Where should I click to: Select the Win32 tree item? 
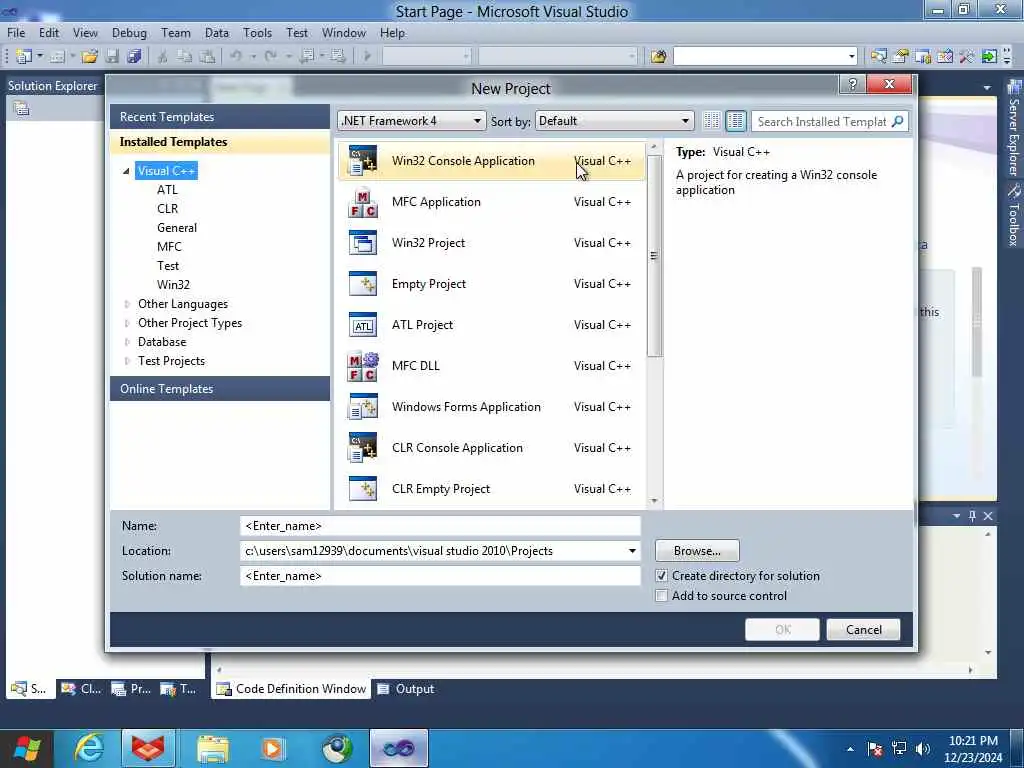tap(173, 285)
